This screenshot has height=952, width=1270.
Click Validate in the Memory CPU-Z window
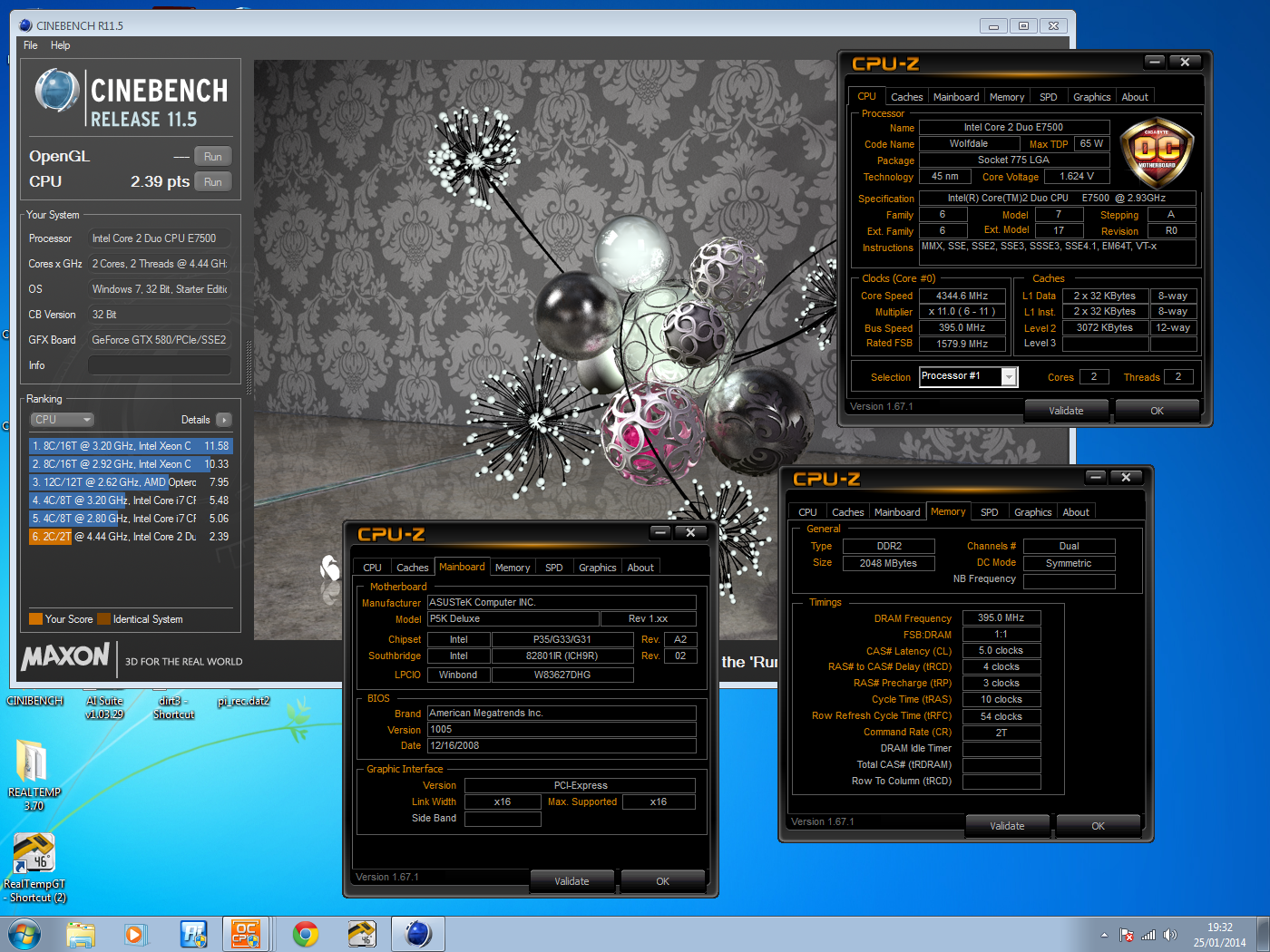click(1007, 826)
